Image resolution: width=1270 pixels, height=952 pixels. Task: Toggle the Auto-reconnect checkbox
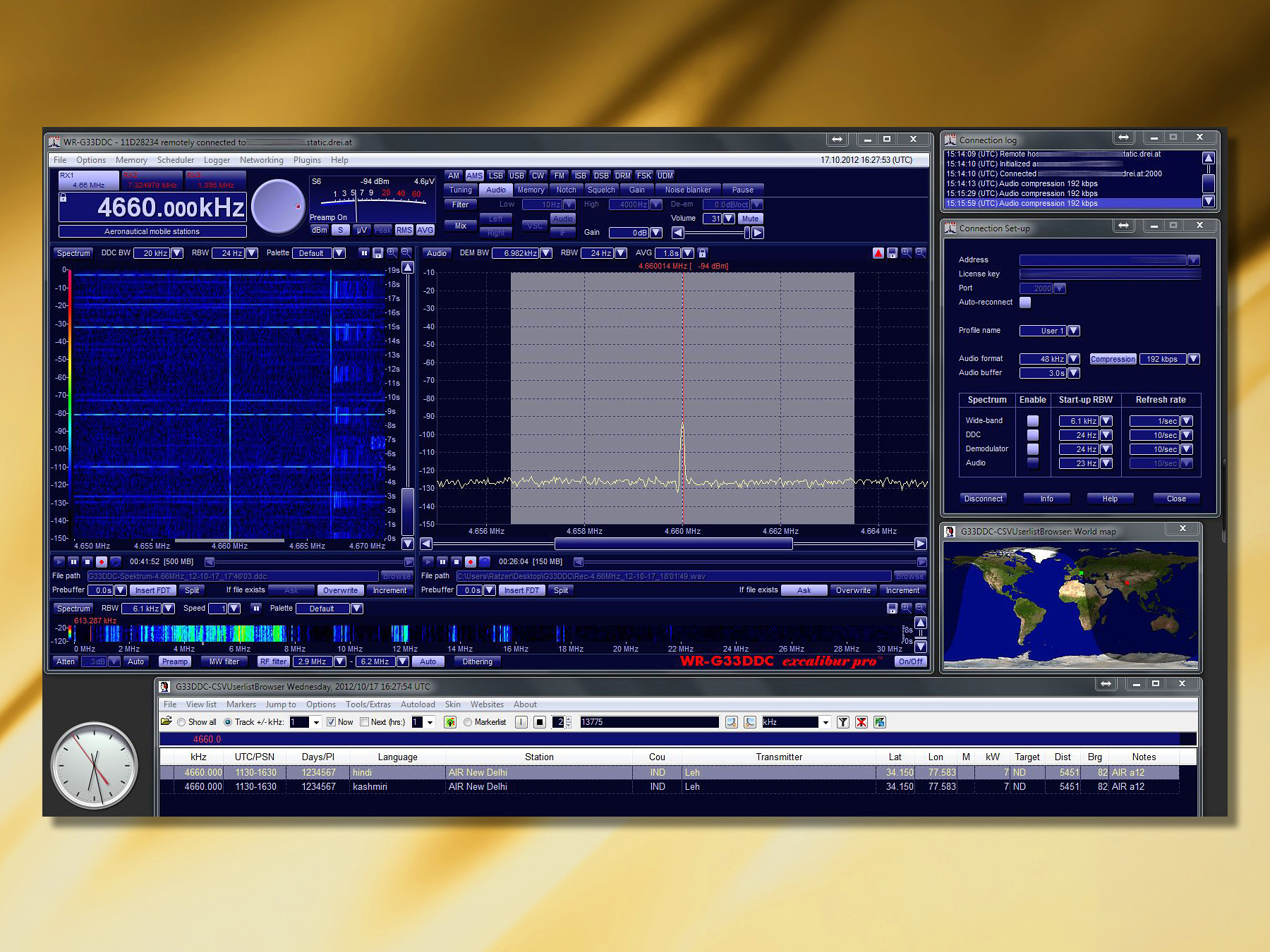point(1025,303)
